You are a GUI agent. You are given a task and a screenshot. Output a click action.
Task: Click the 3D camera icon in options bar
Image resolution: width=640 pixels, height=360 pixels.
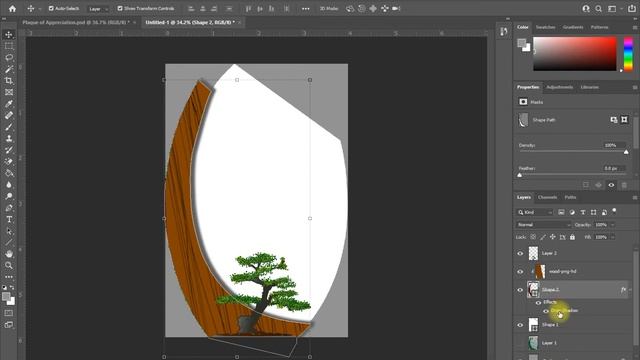(x=396, y=8)
